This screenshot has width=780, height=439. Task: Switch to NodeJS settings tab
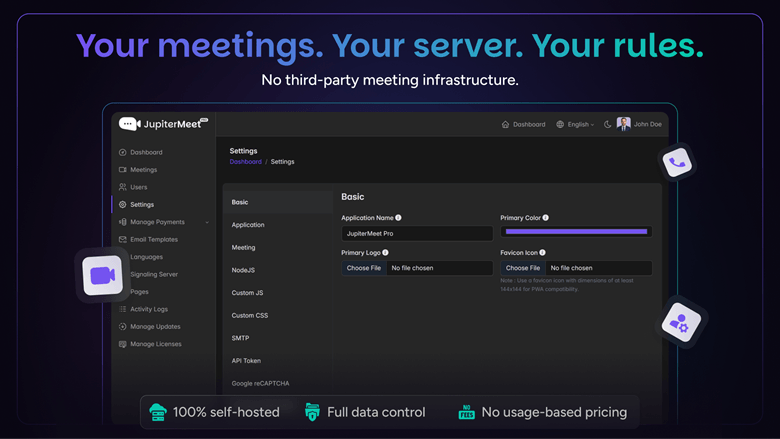(x=278, y=270)
